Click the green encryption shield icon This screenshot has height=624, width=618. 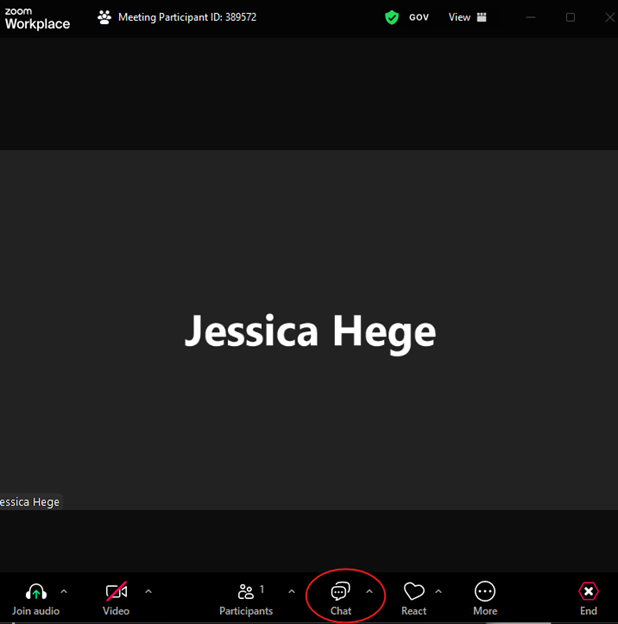(392, 17)
